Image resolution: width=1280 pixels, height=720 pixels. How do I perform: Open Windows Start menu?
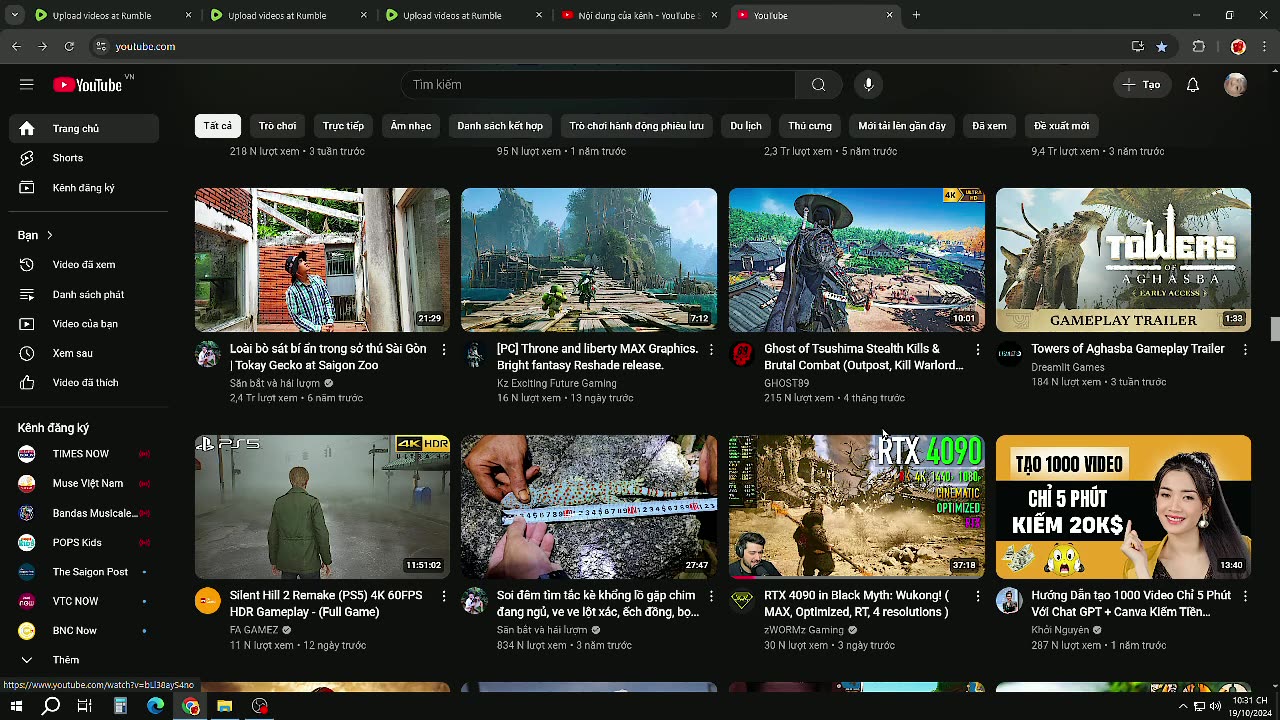tap(16, 706)
